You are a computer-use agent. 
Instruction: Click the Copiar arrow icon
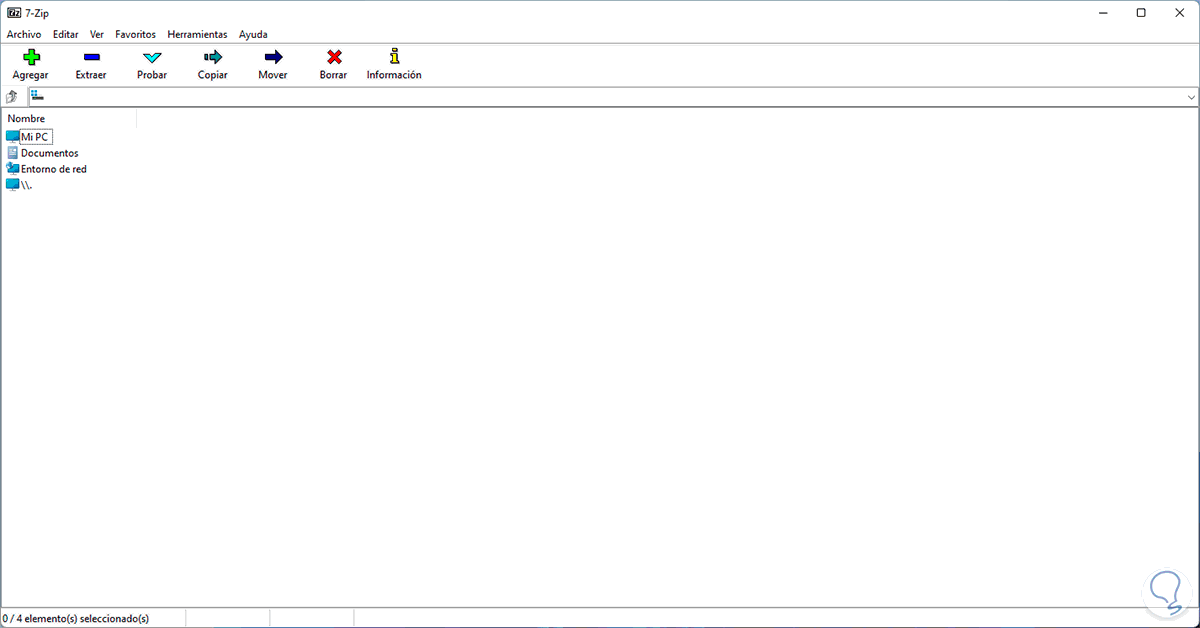213,58
